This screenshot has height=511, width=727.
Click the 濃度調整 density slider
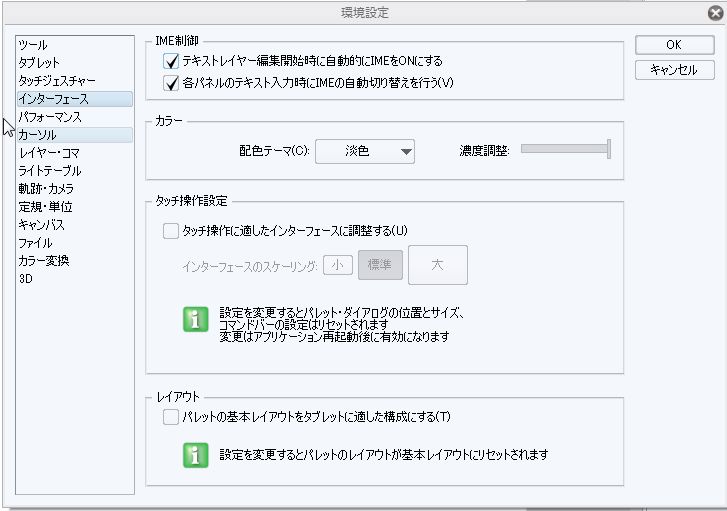click(565, 150)
